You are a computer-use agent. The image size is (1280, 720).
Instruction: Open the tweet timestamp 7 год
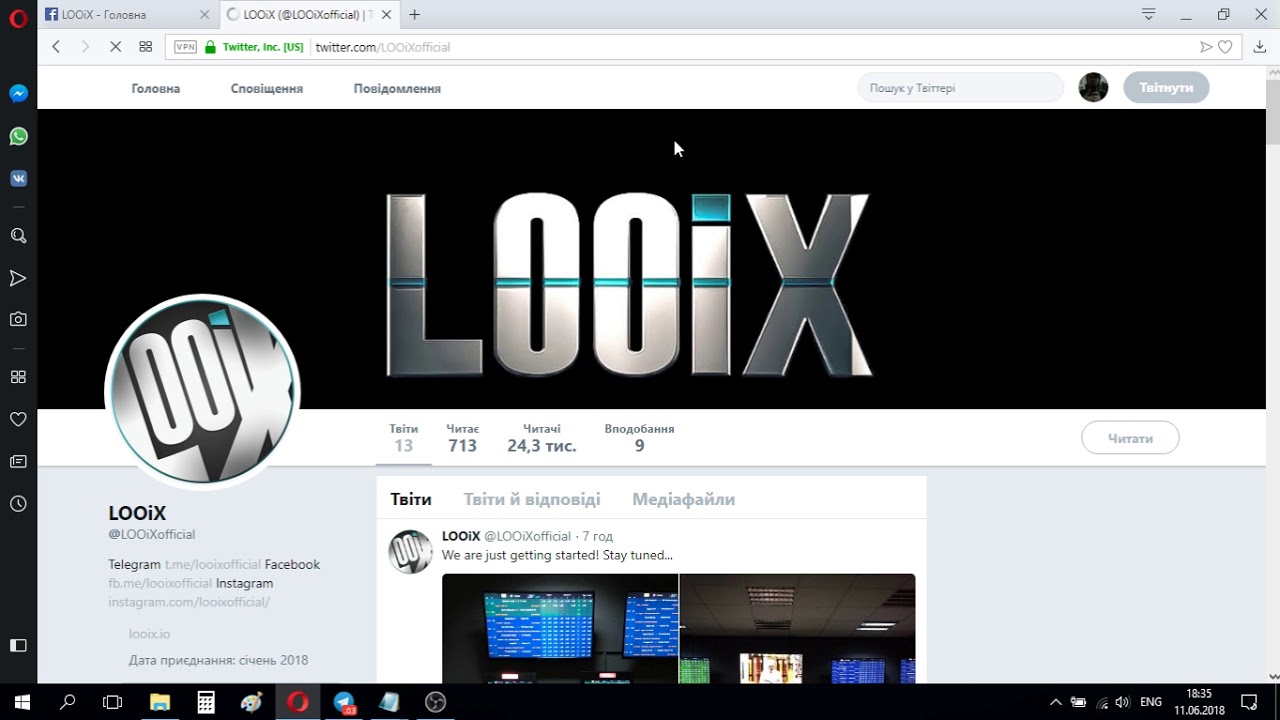tap(598, 536)
